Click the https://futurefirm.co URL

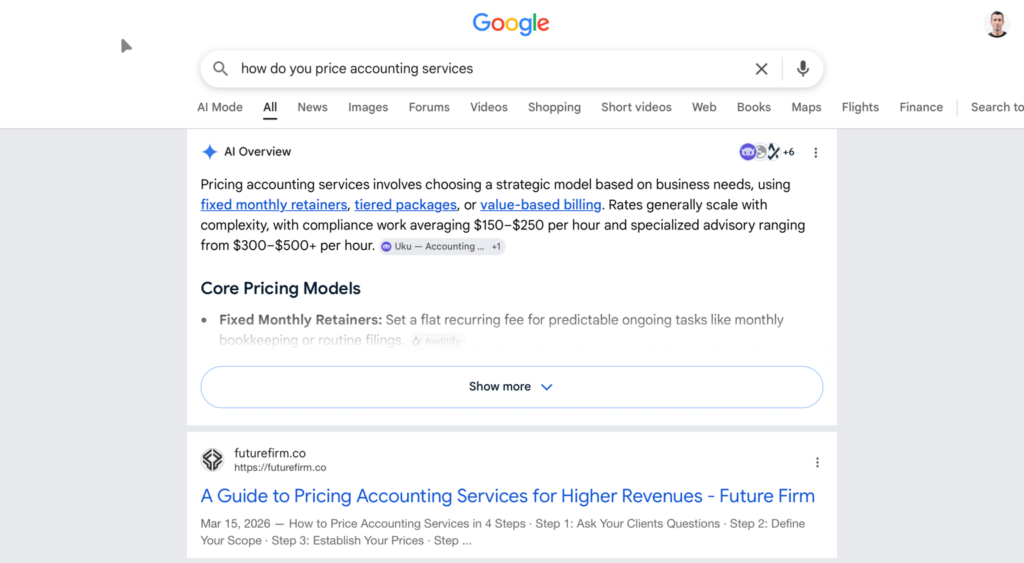coord(280,468)
